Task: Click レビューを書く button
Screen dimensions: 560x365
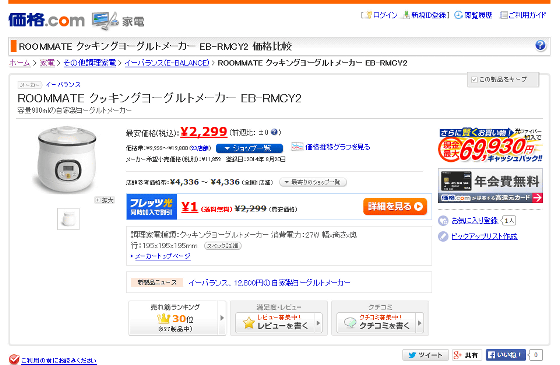Action: tap(278, 323)
